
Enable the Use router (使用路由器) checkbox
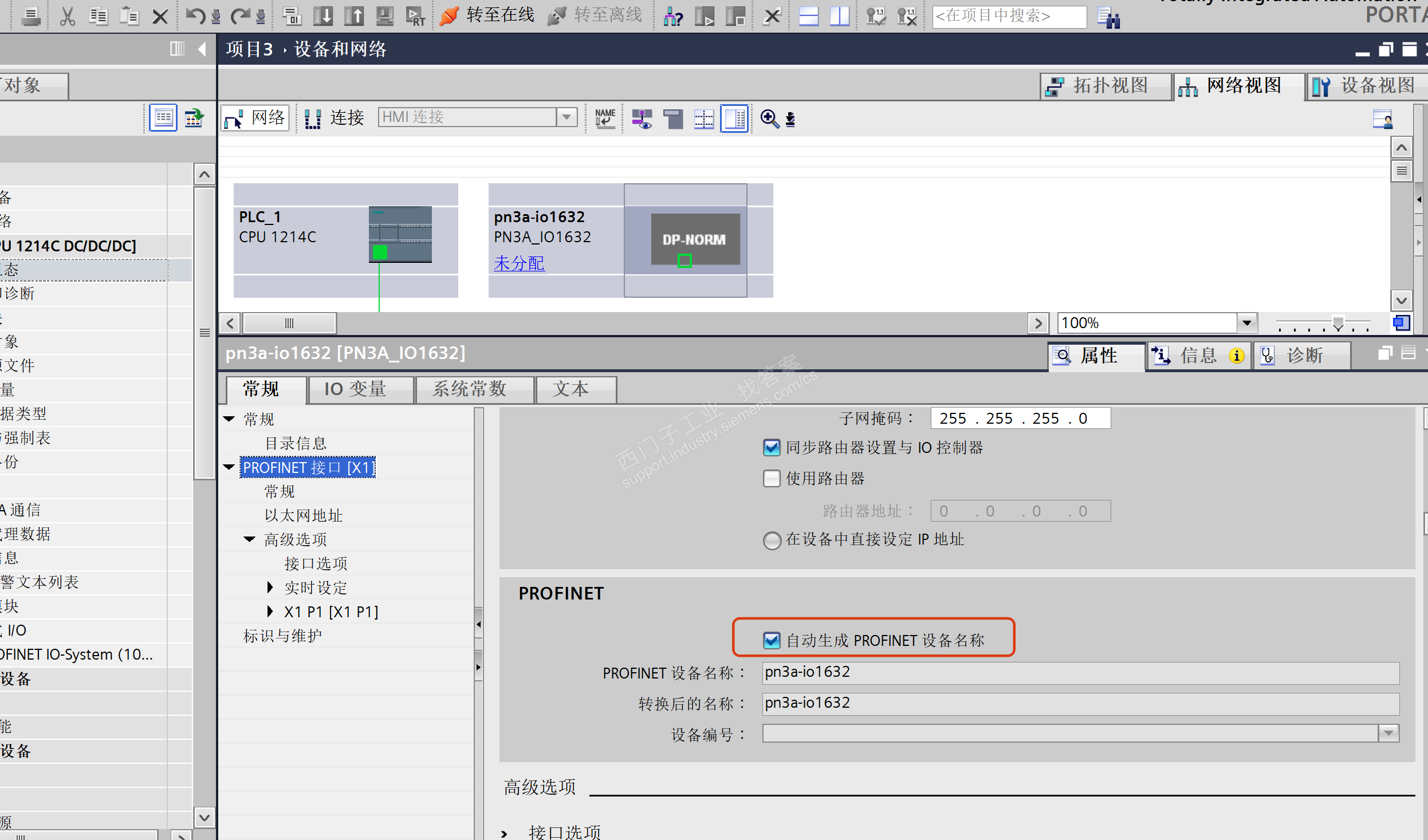(x=772, y=478)
